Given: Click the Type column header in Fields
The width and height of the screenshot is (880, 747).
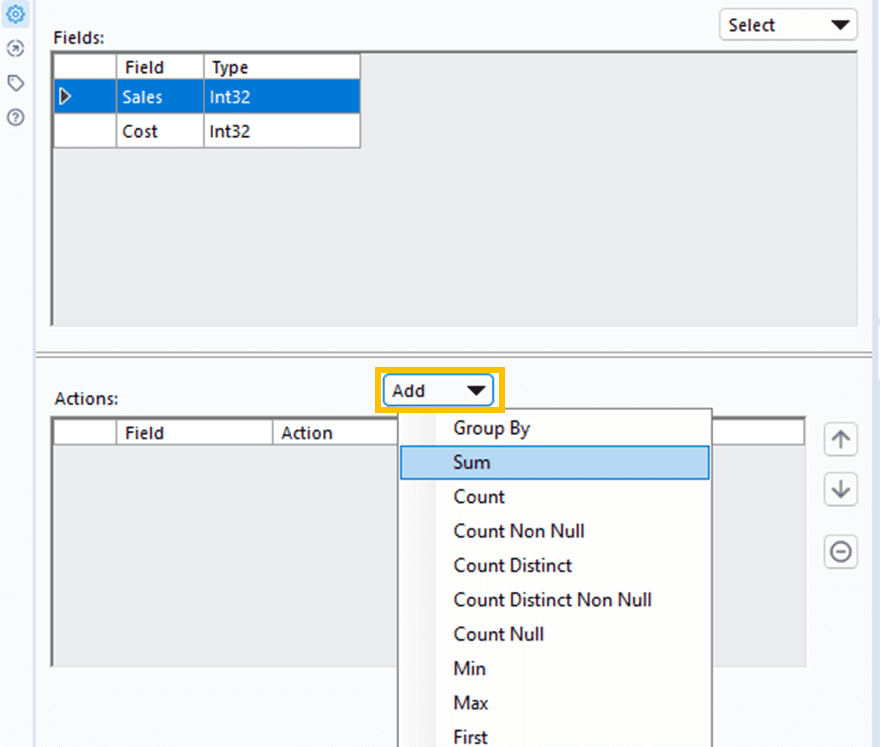Looking at the screenshot, I should point(230,67).
